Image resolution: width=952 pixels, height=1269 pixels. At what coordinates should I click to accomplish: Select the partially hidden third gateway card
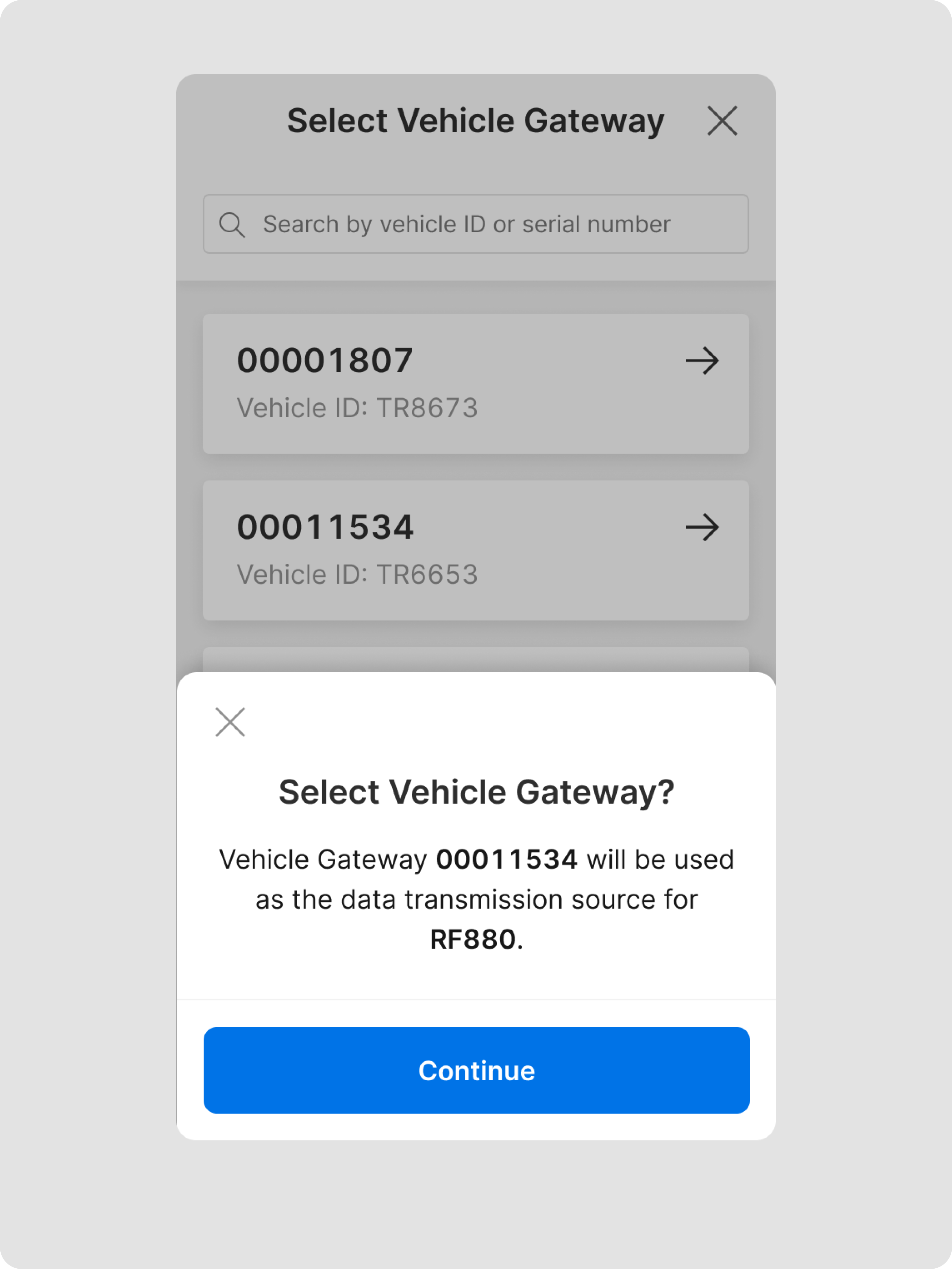click(475, 659)
